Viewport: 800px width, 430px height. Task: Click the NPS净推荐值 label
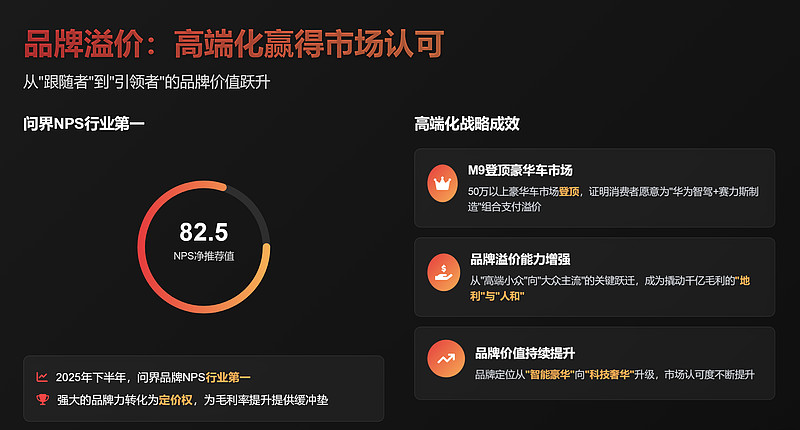pos(204,256)
